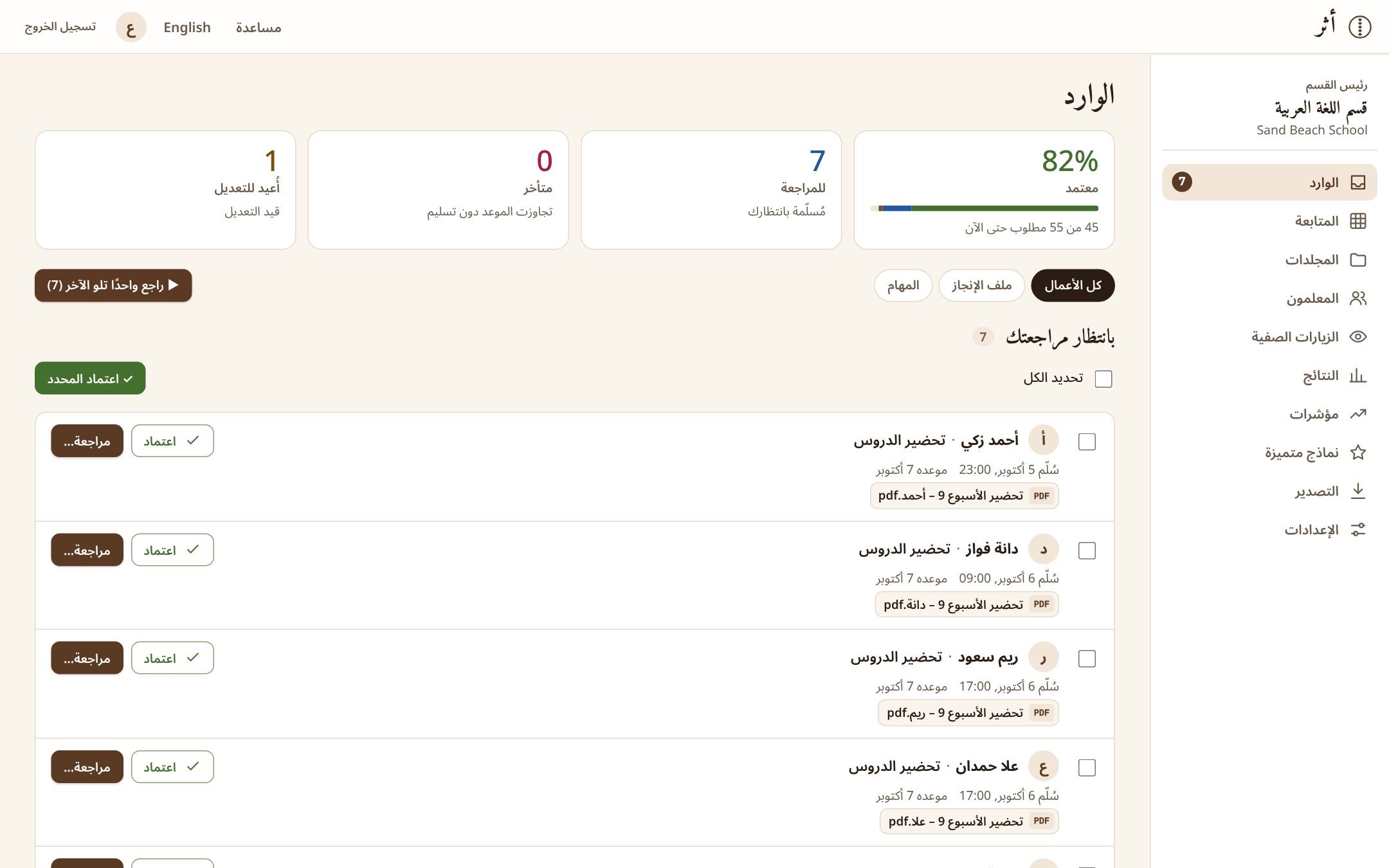Select the كل الأعمال filter tab

click(1073, 285)
